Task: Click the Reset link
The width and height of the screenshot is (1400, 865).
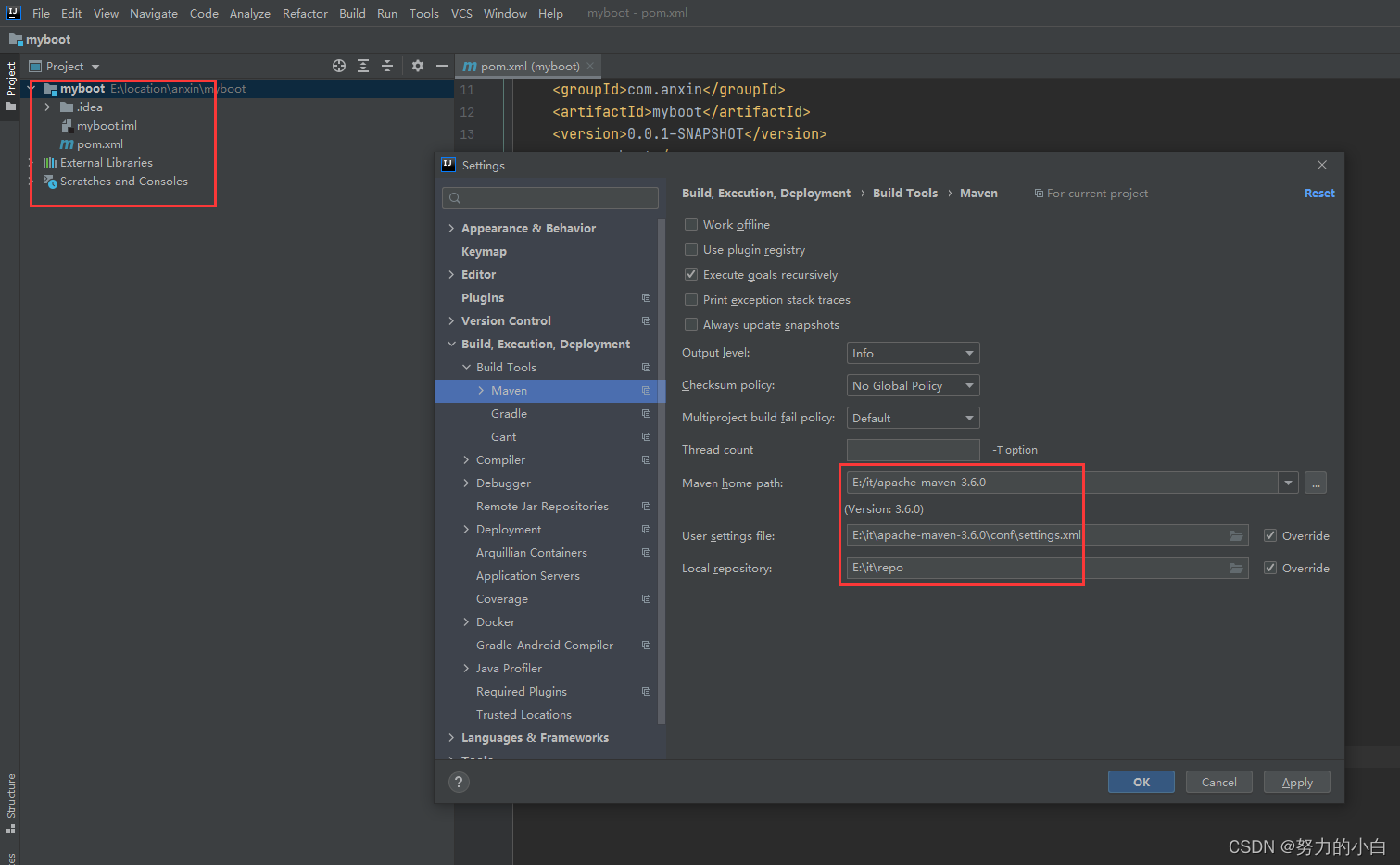Action: pos(1319,194)
